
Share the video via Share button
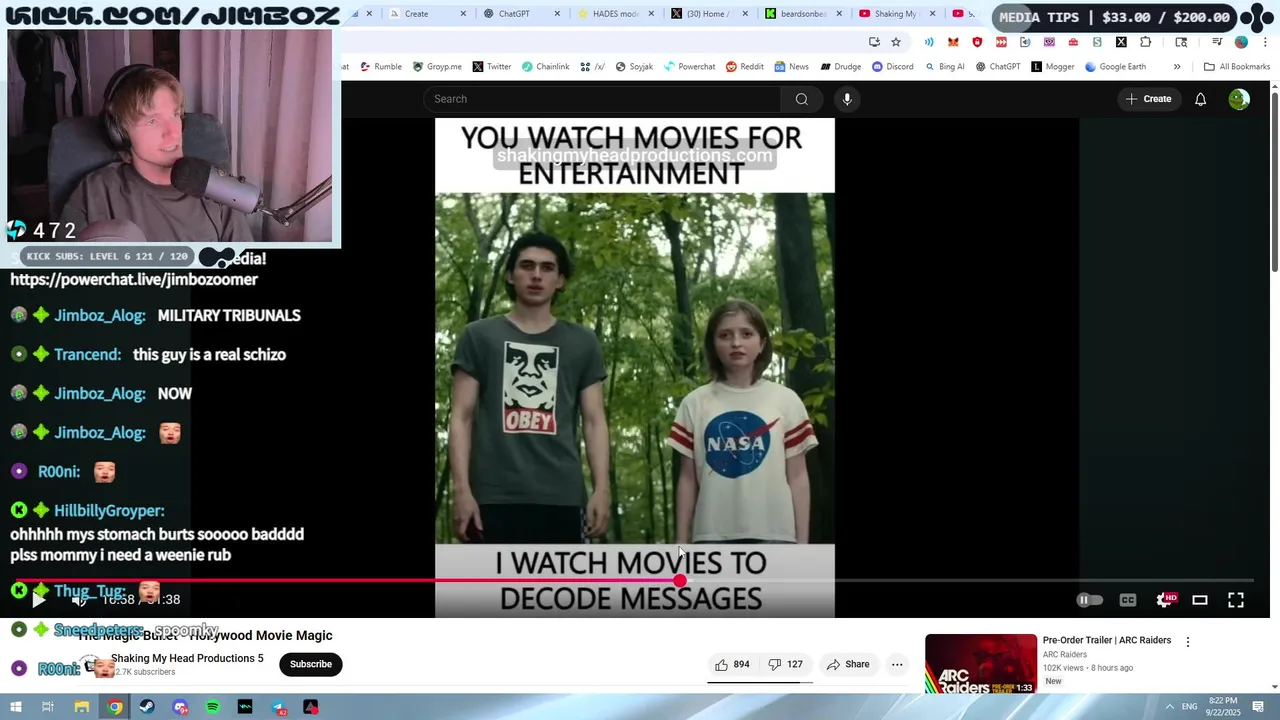coord(848,664)
